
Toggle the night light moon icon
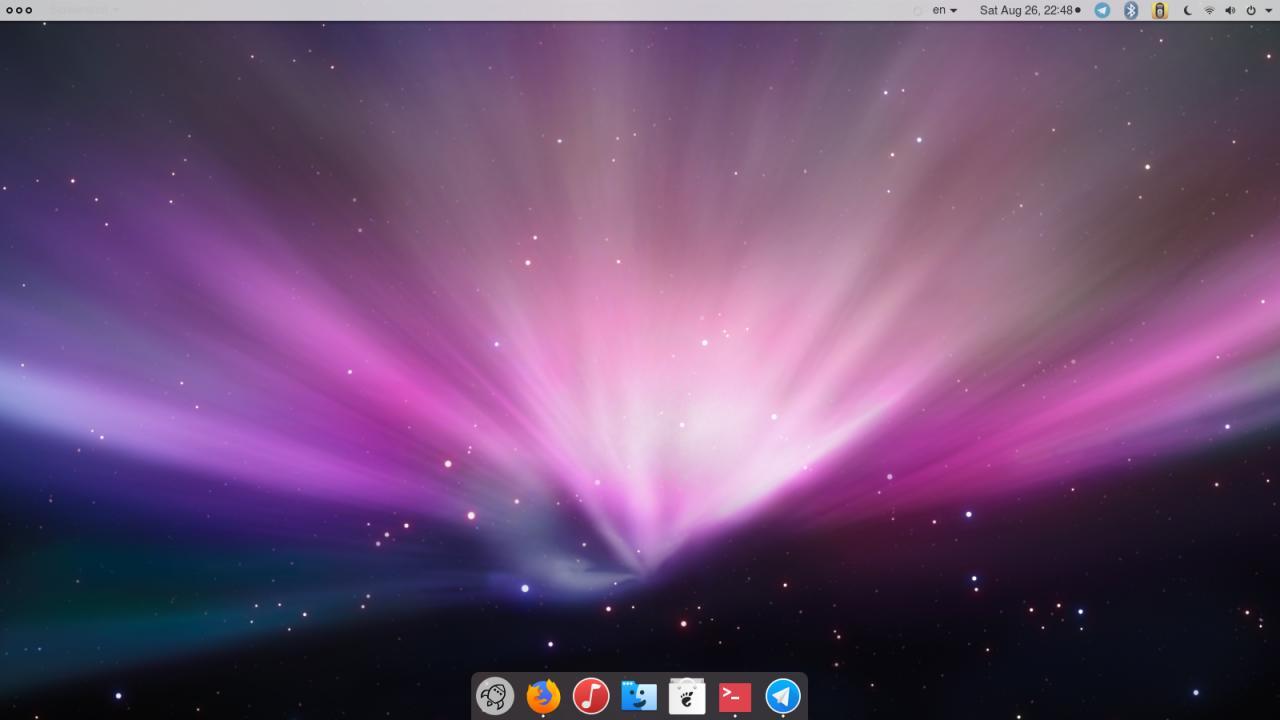[x=1188, y=10]
